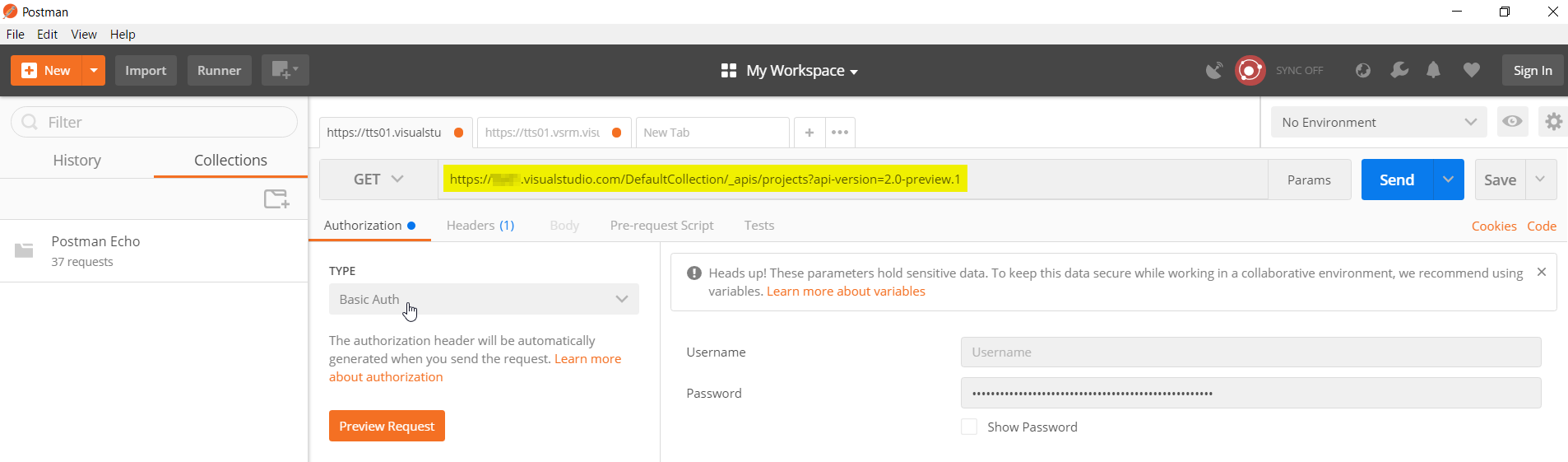Viewport: 1568px width, 462px height.
Task: Click the red sync status icon
Action: pyautogui.click(x=1250, y=71)
